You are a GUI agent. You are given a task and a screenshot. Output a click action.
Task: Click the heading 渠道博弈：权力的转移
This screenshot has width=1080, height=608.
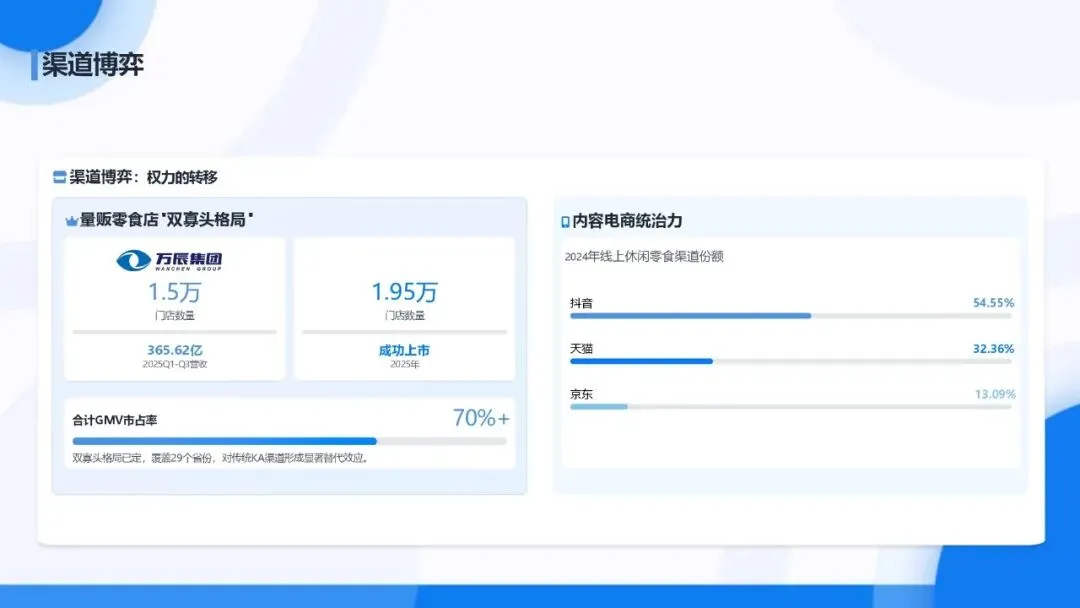(x=143, y=178)
